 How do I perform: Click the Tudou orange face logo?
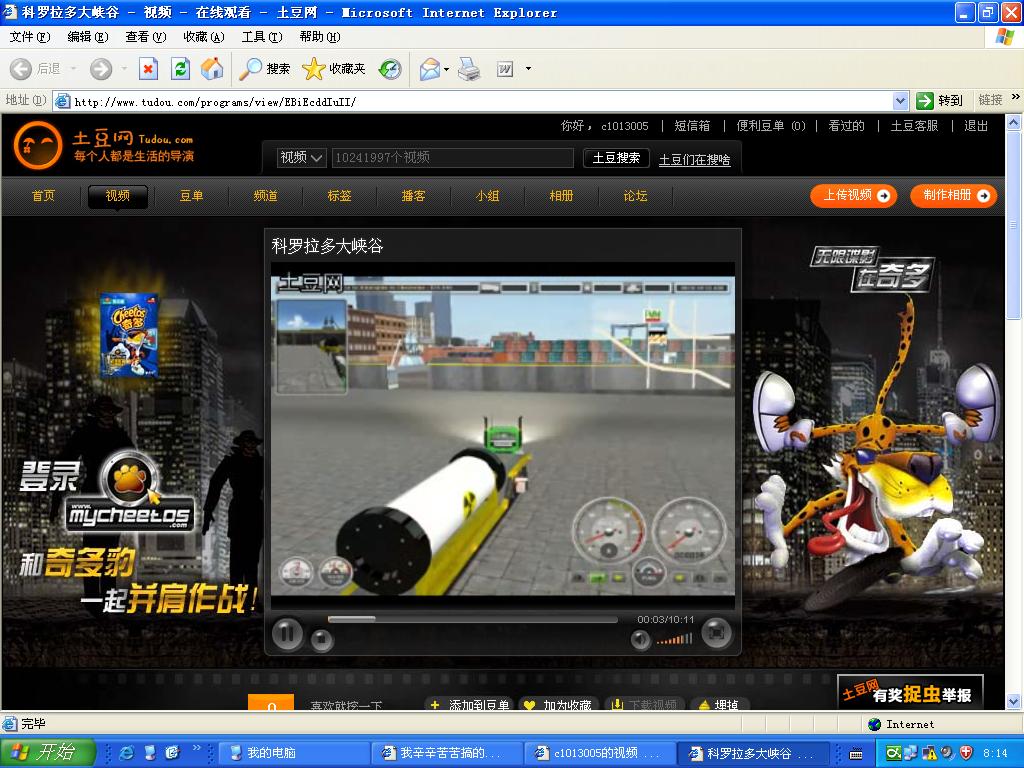[x=38, y=145]
